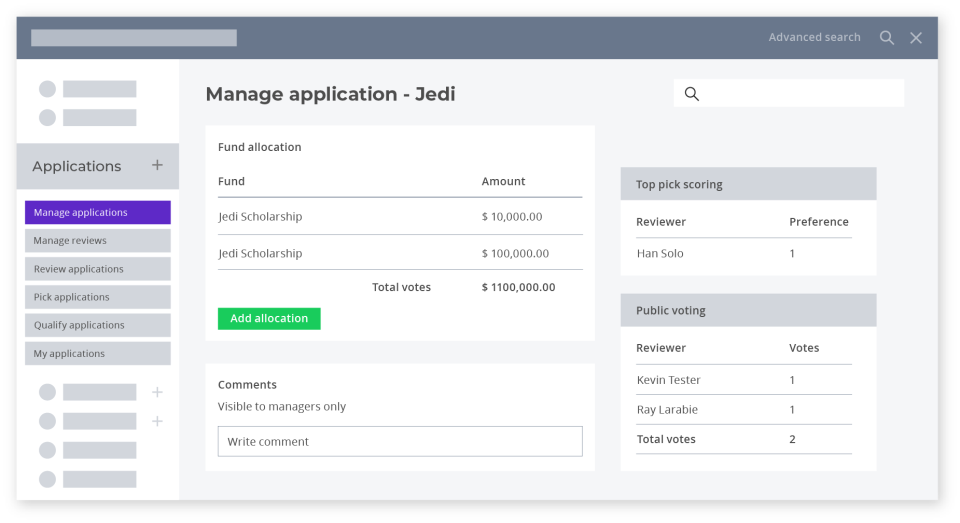Click the Public voting panel header
This screenshot has height=523, width=960.
[x=748, y=310]
